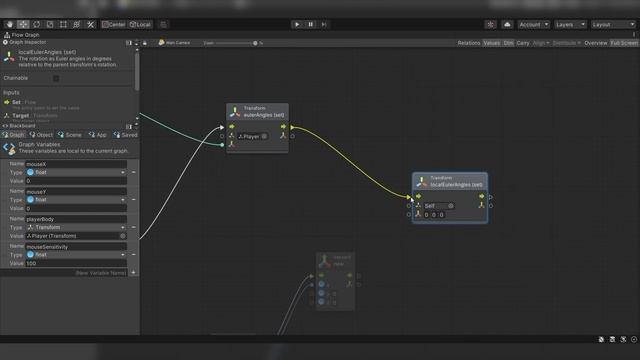This screenshot has width=640, height=360.
Task: Click flow input port of localEulerAngles node
Action: (409, 197)
